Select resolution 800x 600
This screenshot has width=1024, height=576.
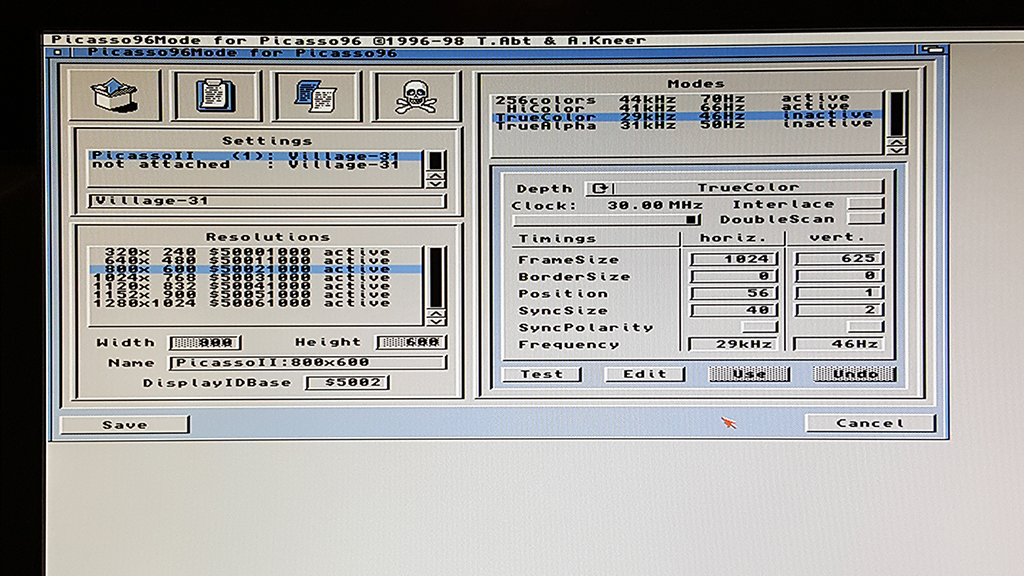pos(255,269)
